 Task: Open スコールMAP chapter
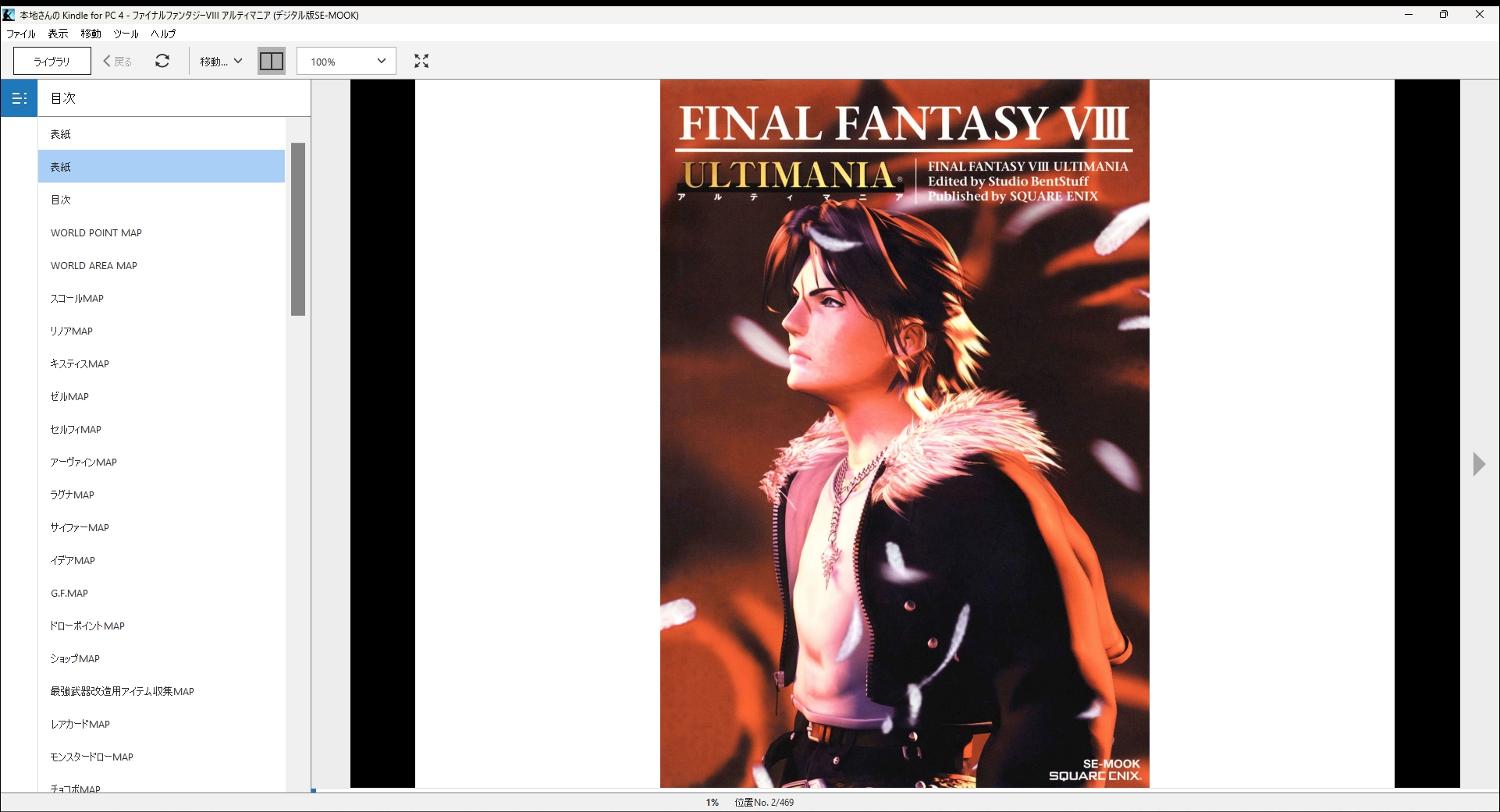click(x=162, y=298)
